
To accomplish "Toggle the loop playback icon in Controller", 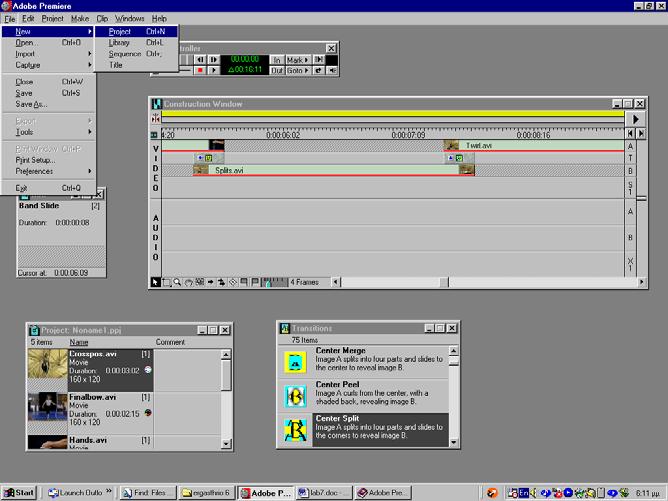I will [318, 70].
